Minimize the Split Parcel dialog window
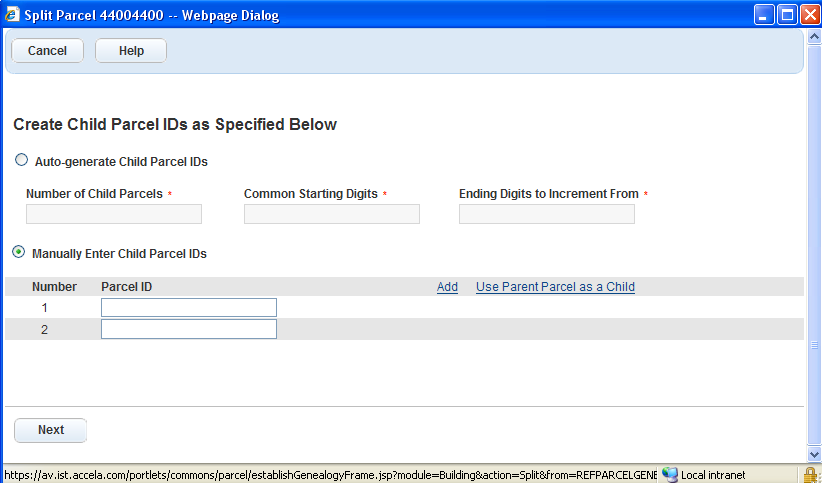 click(x=765, y=15)
